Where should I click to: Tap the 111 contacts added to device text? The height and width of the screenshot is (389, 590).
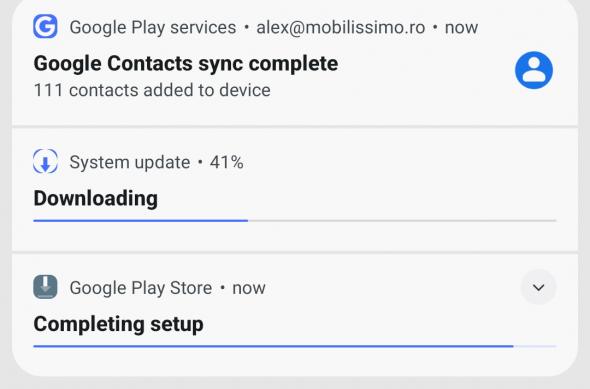[152, 90]
